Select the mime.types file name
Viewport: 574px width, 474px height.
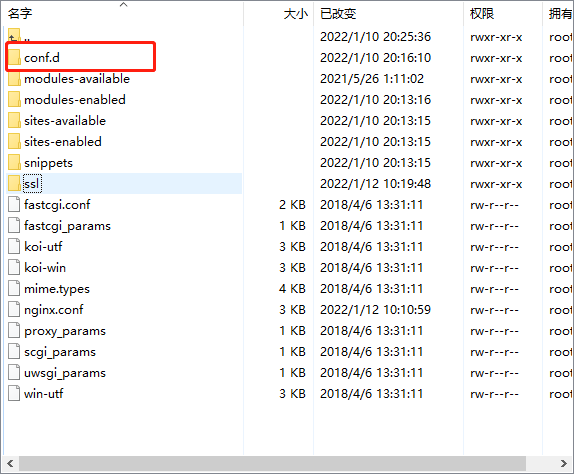pos(57,289)
